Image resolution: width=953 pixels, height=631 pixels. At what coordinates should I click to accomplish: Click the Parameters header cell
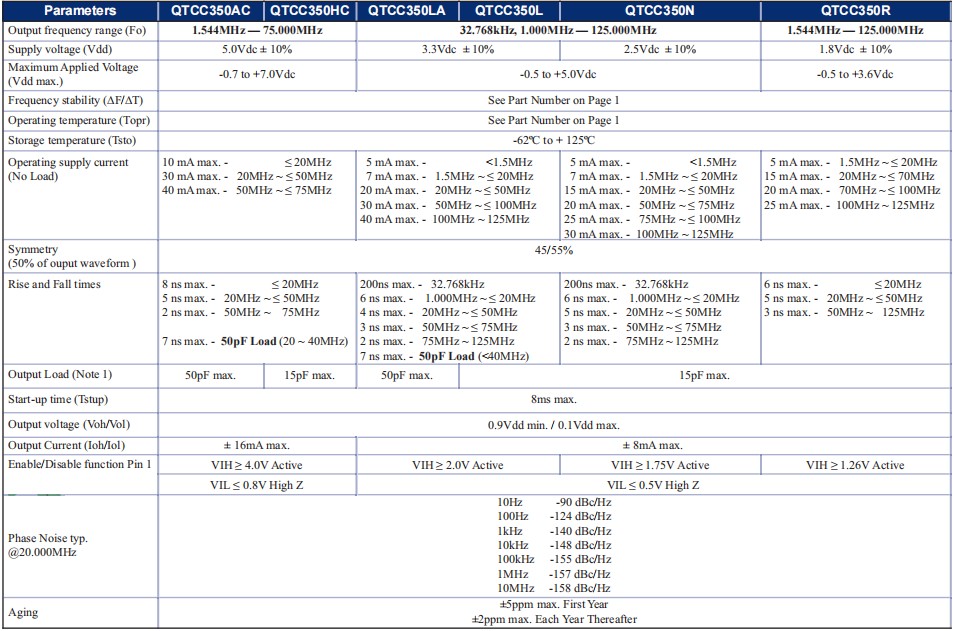(78, 13)
